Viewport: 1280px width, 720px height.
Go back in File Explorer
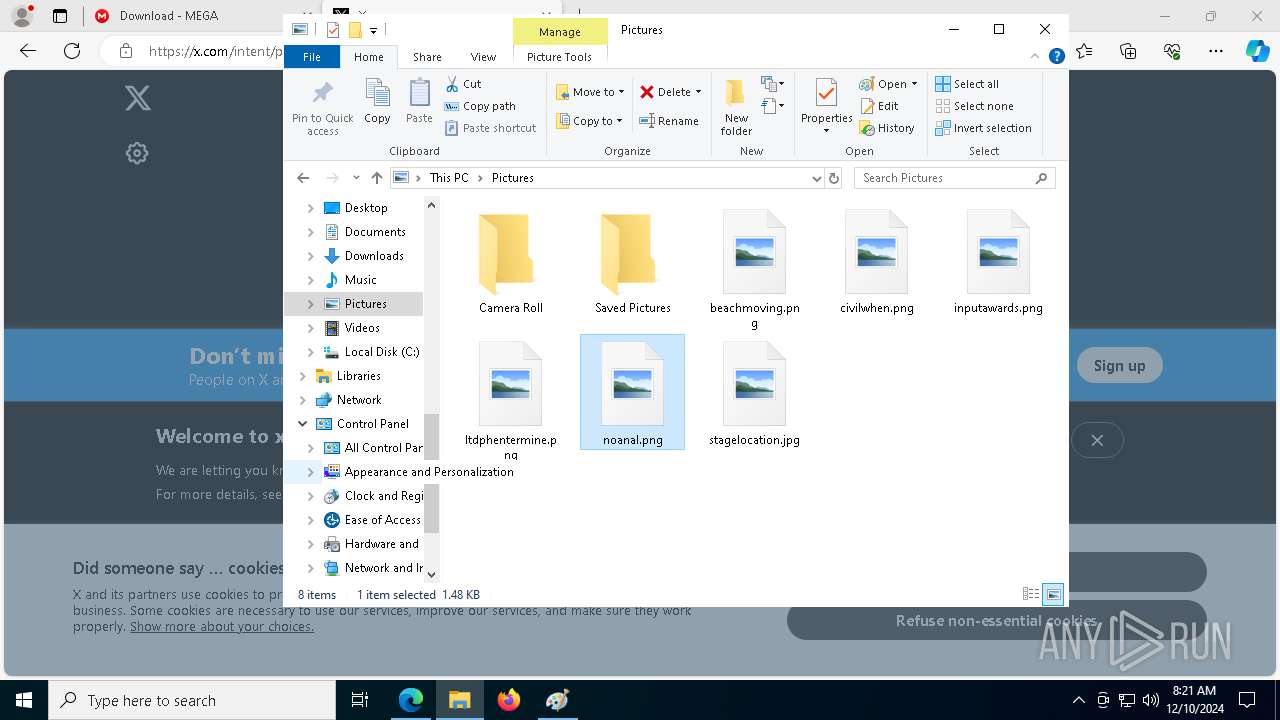pos(303,178)
